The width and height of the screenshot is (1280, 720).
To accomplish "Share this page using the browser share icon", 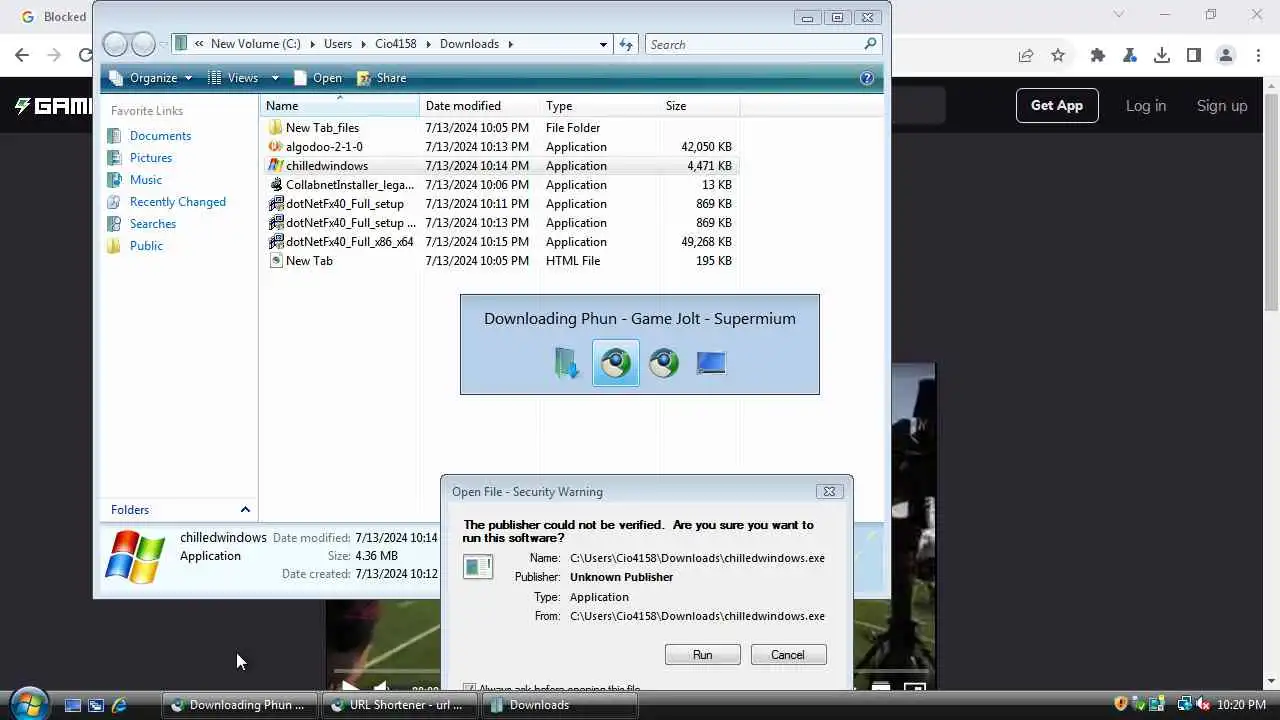I will (x=1026, y=56).
